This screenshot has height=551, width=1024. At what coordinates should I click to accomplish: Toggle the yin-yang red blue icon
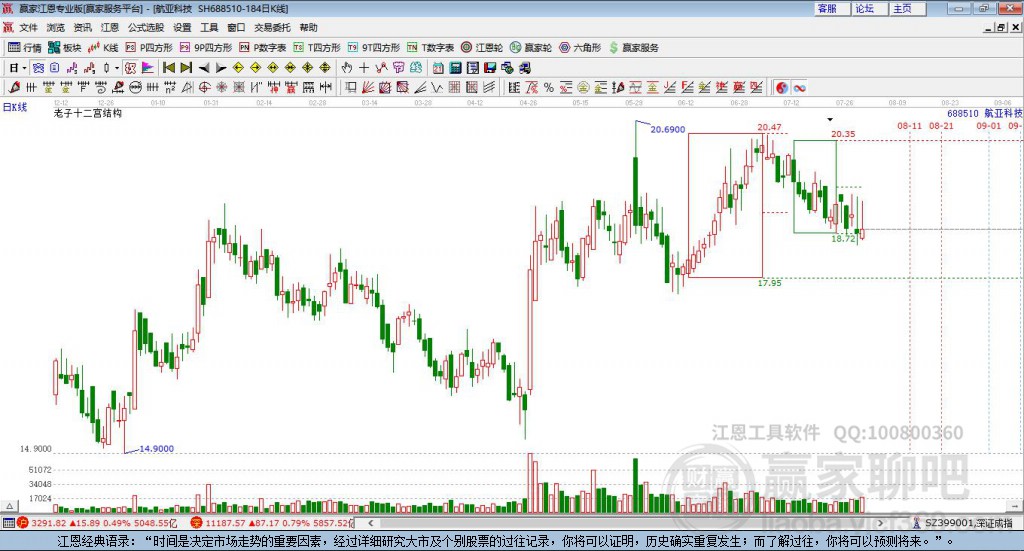coord(782,87)
